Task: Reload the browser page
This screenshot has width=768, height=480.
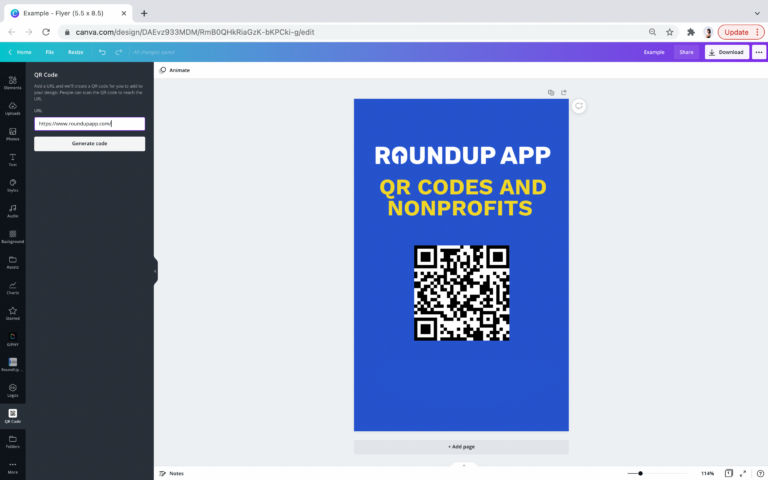Action: (46, 32)
